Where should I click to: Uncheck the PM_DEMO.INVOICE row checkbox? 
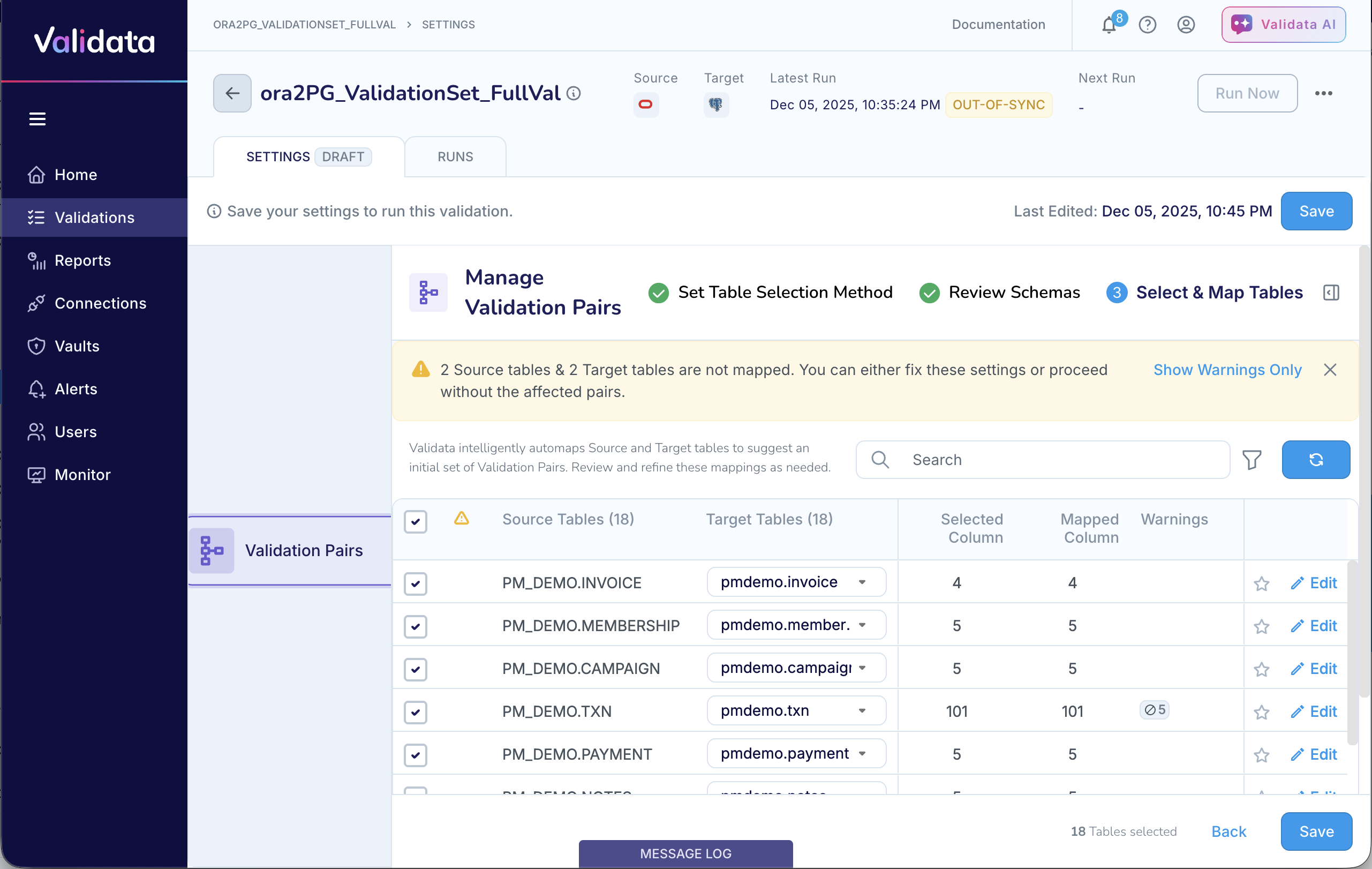pyautogui.click(x=416, y=583)
